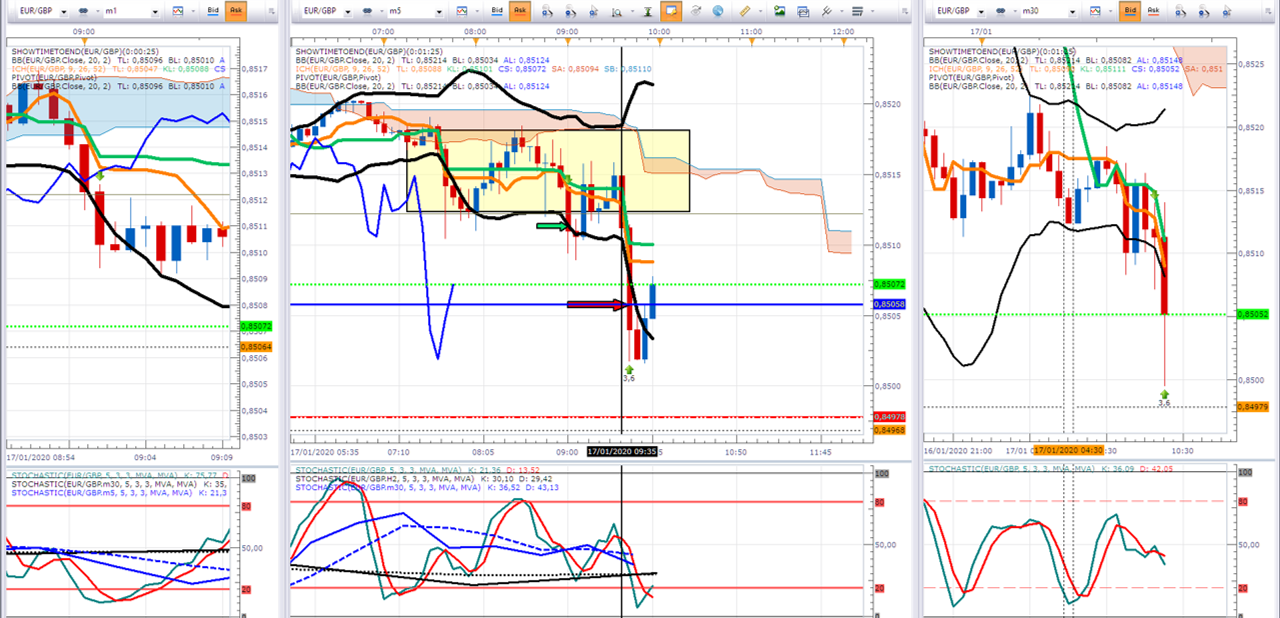Open the toolbar overflow options in the m5 chart
Screen dimensions: 1280x618
click(x=905, y=11)
